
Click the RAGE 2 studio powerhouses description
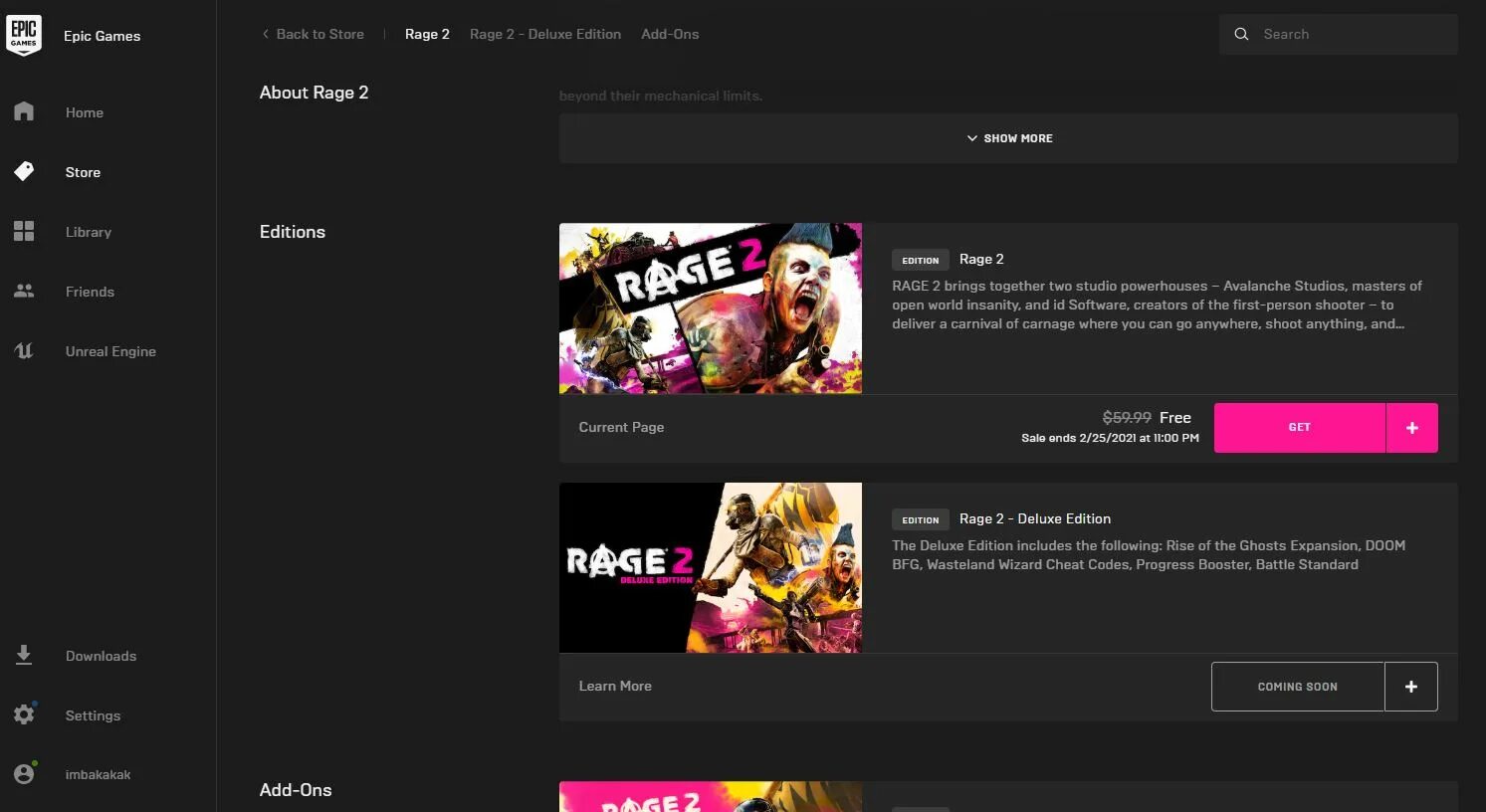(1157, 304)
